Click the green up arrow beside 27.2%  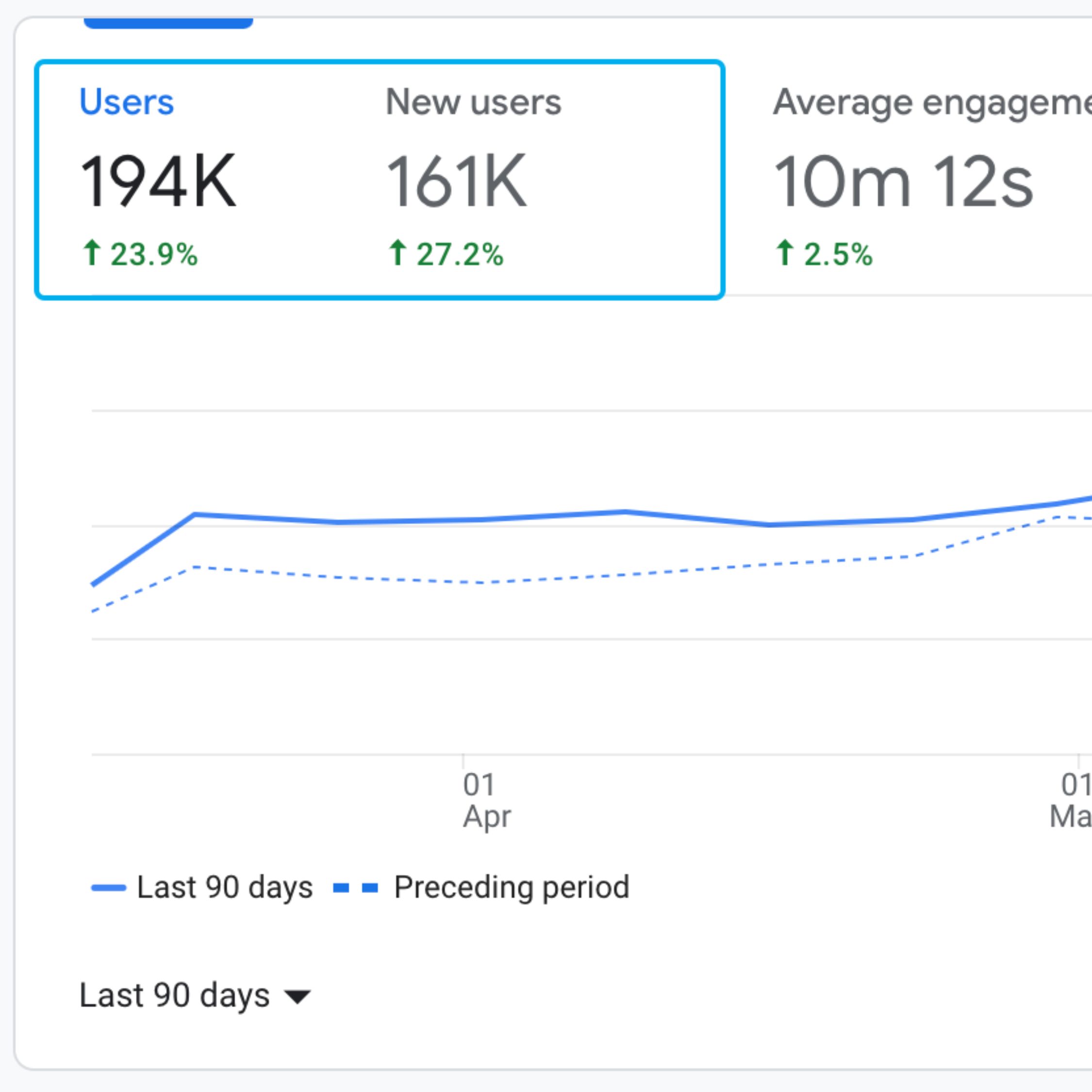[x=397, y=253]
